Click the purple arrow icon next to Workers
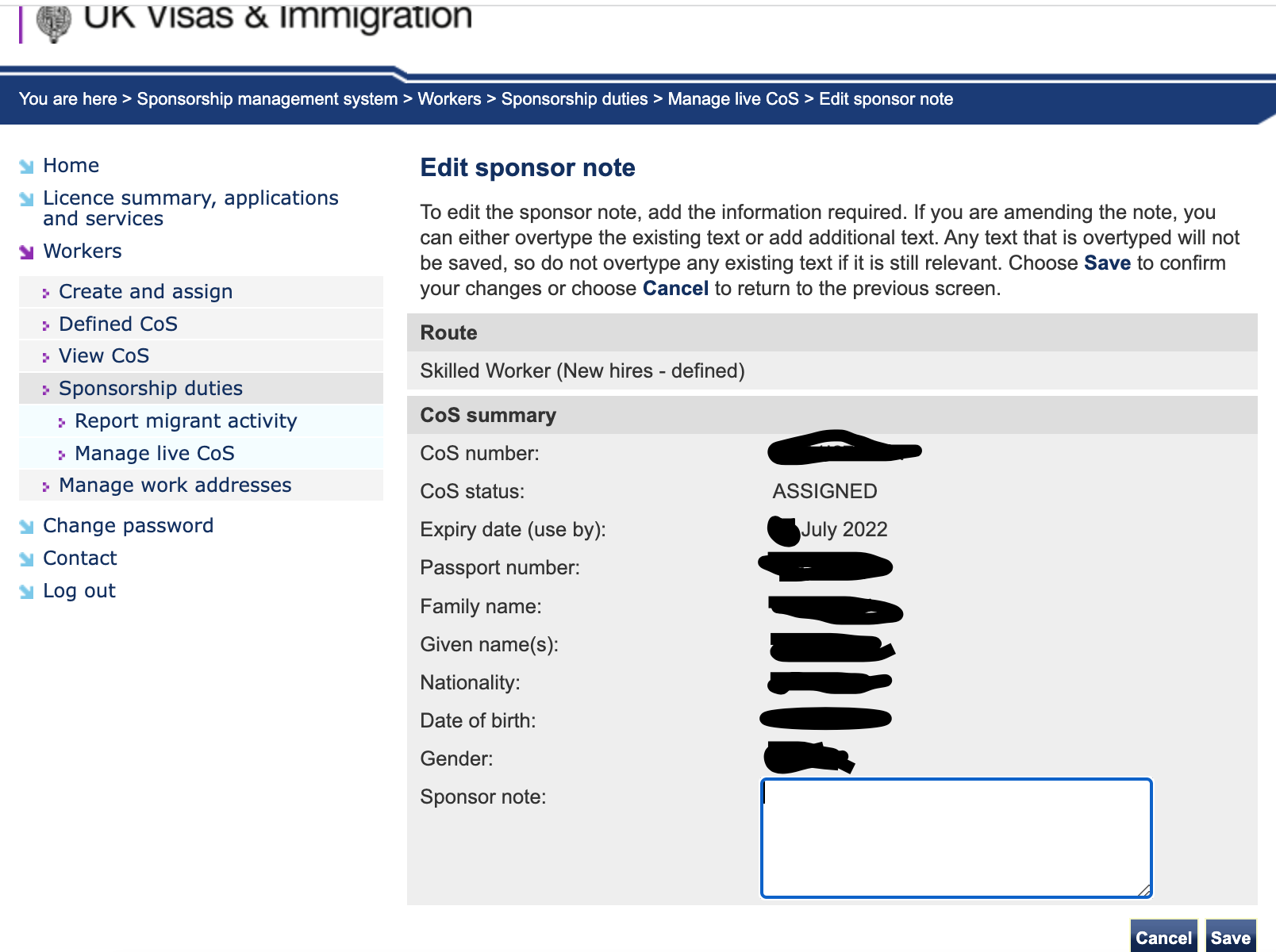Image resolution: width=1276 pixels, height=952 pixels. coord(27,252)
